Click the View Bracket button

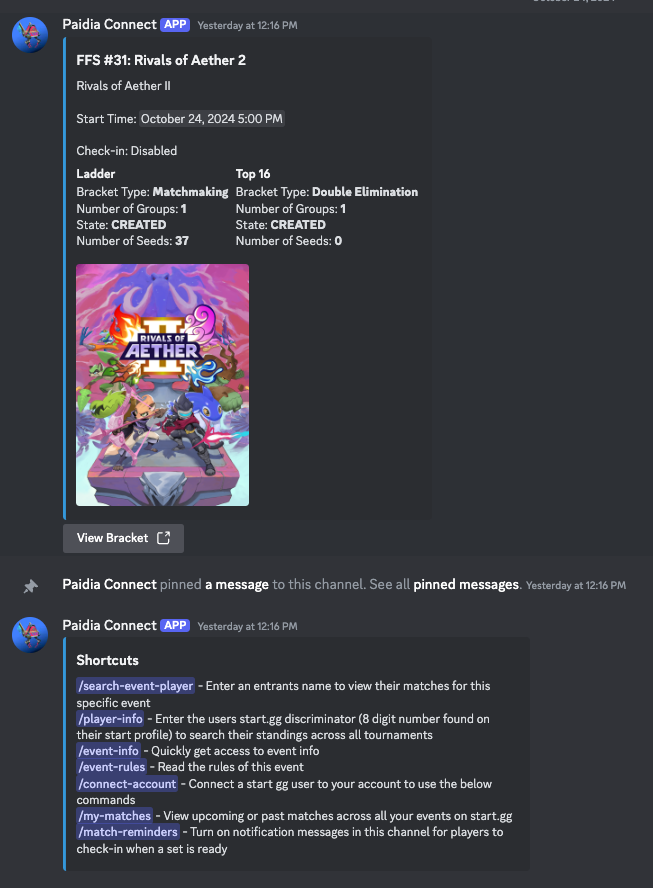123,538
